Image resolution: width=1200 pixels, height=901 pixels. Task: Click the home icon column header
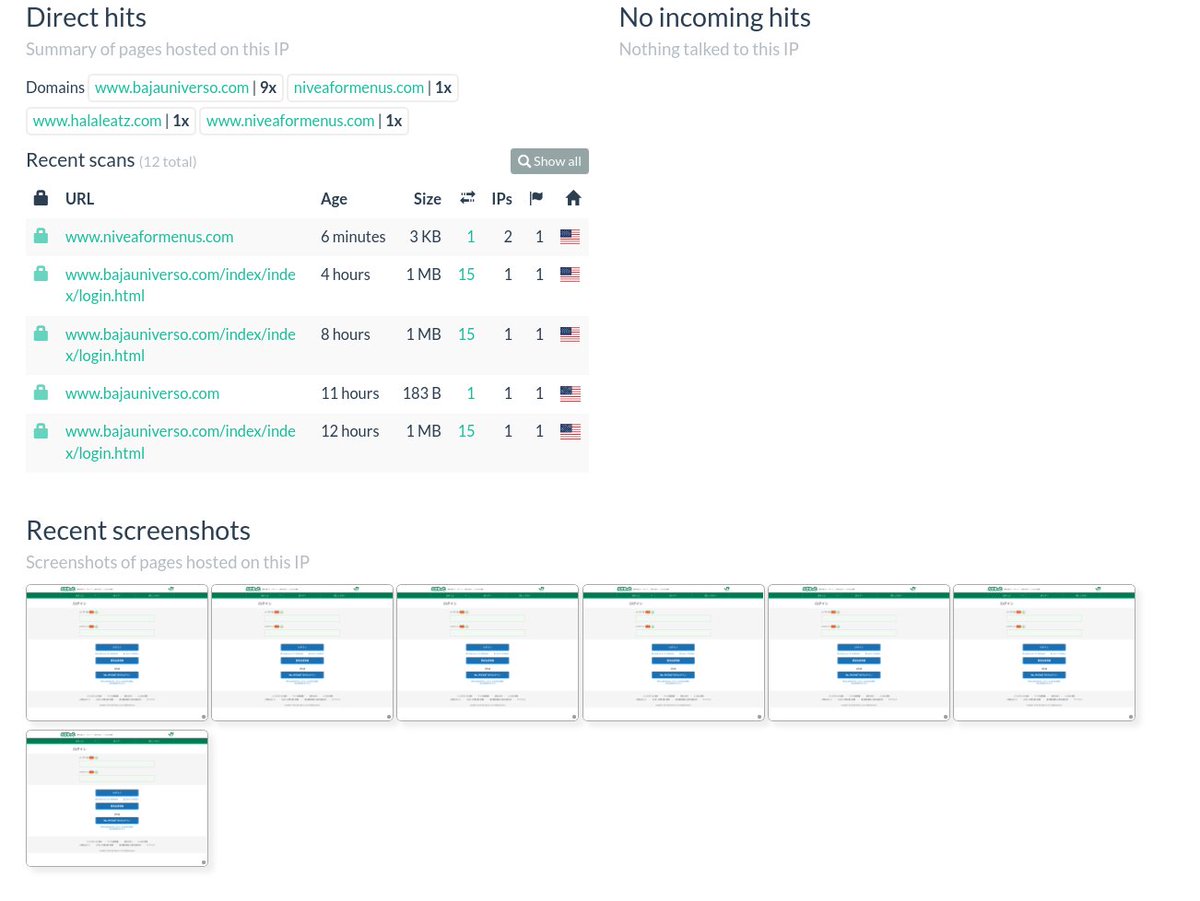[573, 198]
